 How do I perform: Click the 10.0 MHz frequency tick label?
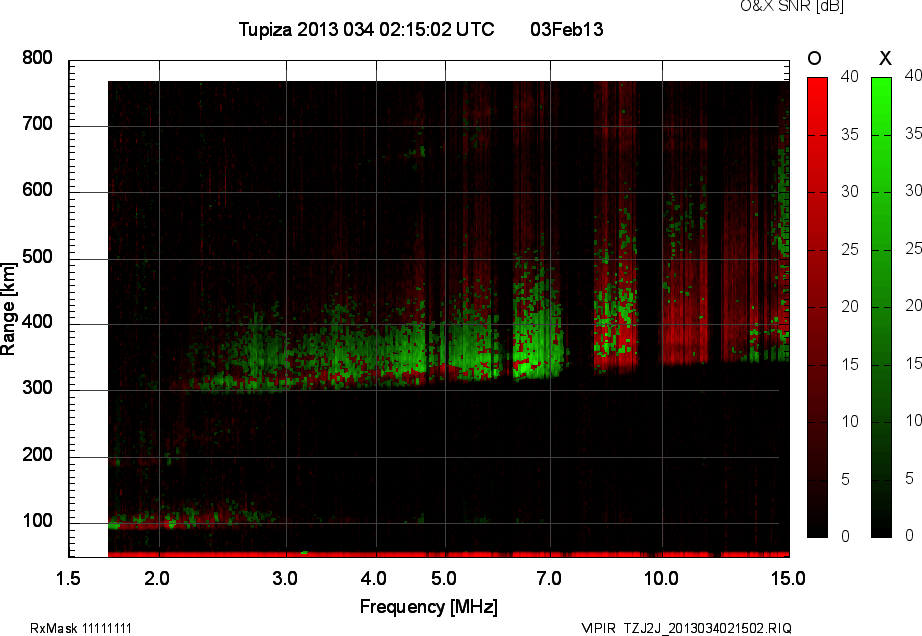661,578
